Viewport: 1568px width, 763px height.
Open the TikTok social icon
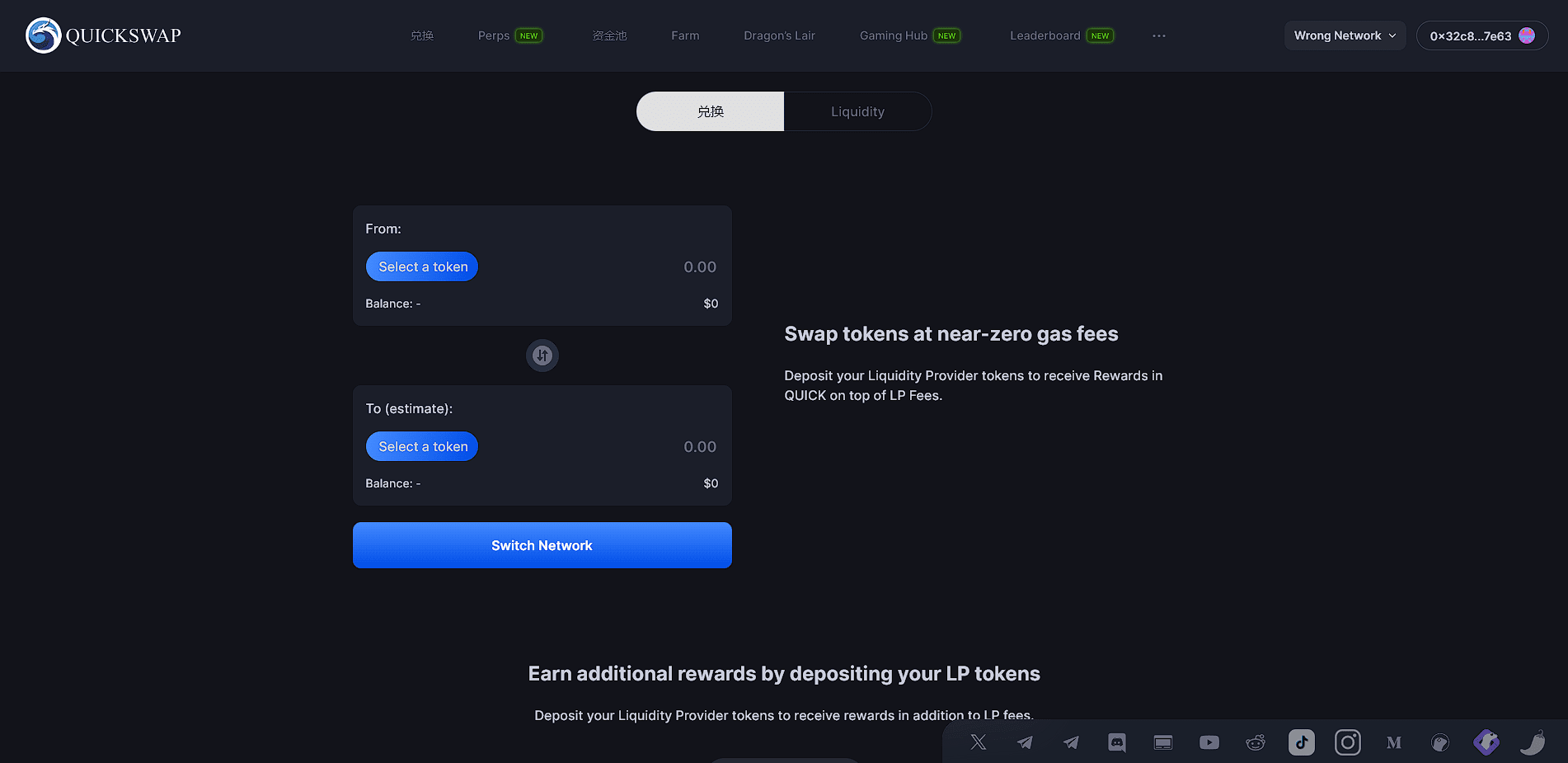tap(1302, 742)
